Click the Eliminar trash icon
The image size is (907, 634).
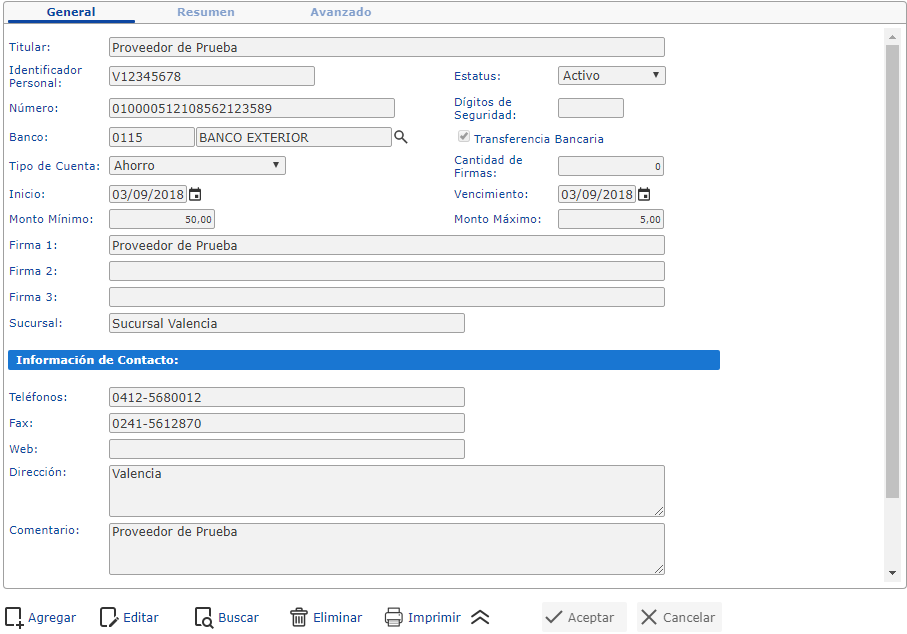pos(297,617)
